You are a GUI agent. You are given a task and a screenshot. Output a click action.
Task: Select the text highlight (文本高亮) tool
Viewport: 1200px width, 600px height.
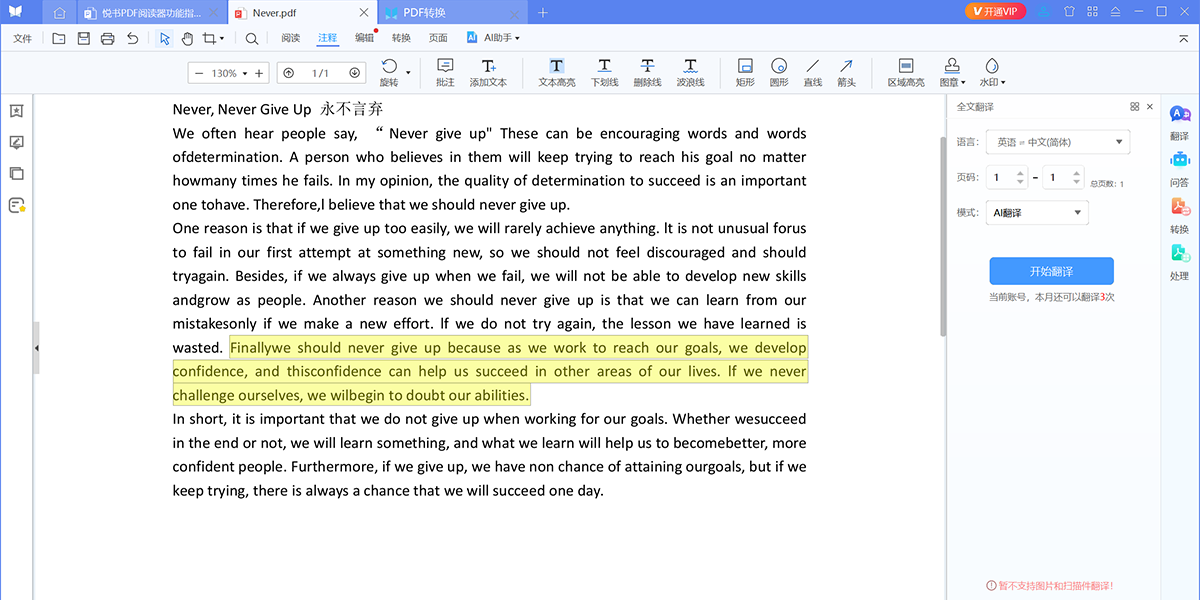[x=556, y=70]
